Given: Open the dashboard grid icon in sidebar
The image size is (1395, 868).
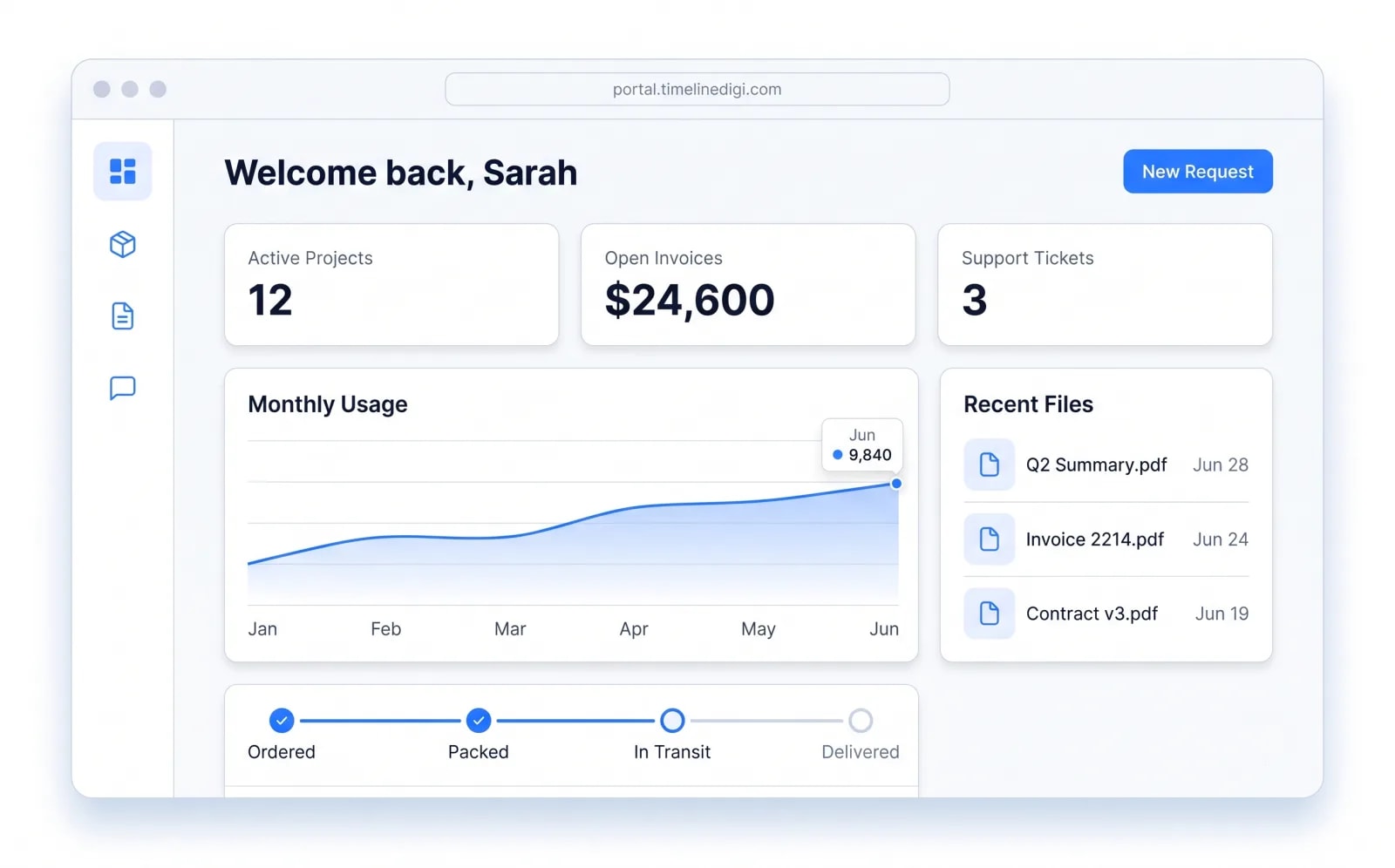Looking at the screenshot, I should 122,171.
